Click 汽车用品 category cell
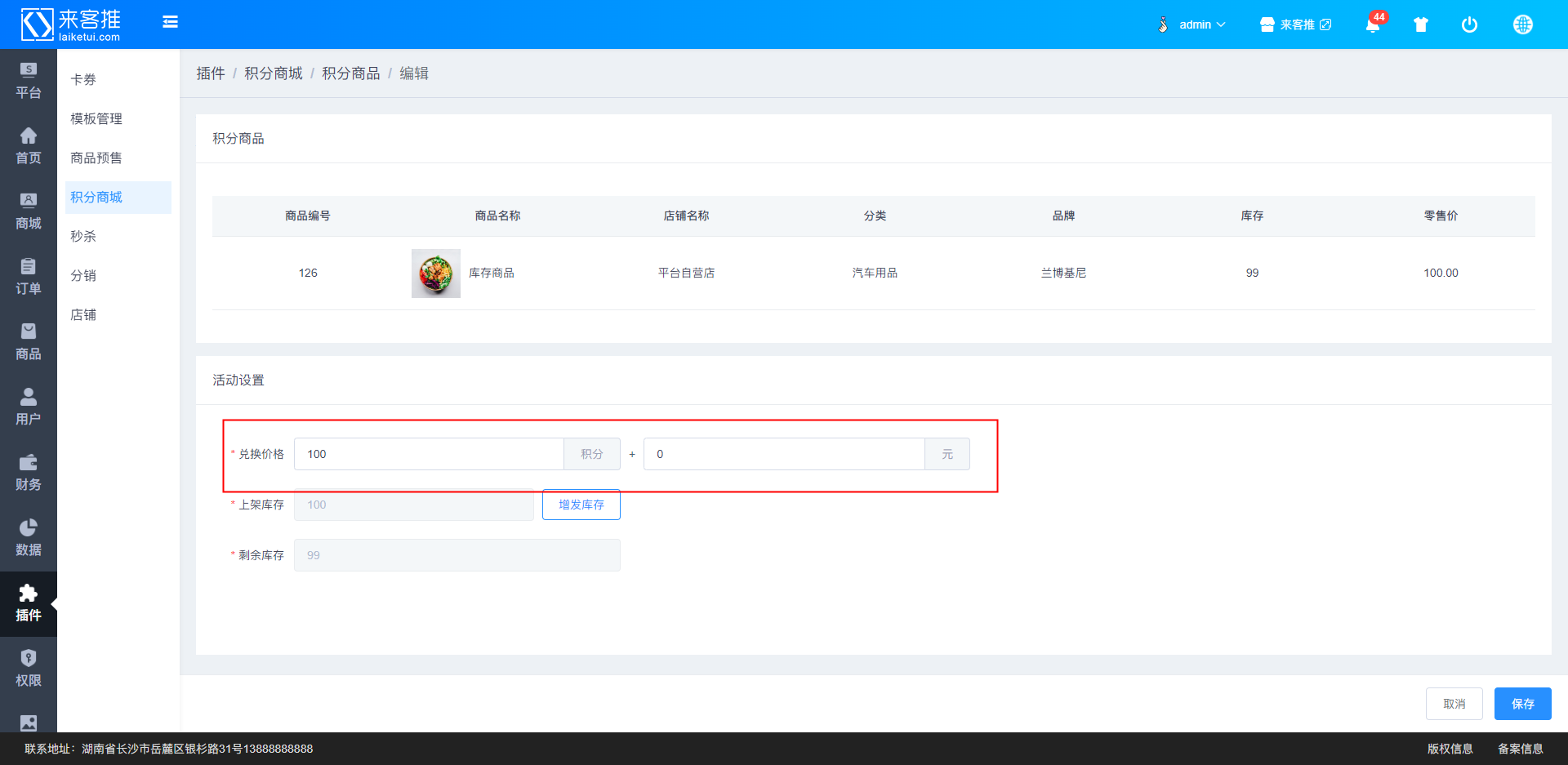The width and height of the screenshot is (1568, 765). coord(875,273)
